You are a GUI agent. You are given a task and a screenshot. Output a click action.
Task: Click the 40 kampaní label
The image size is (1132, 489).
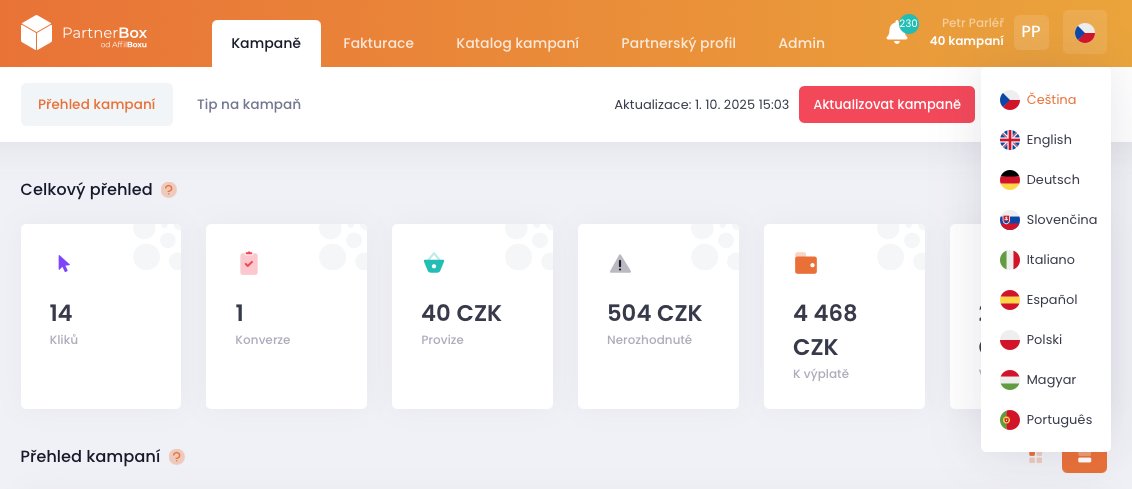pyautogui.click(x=967, y=41)
